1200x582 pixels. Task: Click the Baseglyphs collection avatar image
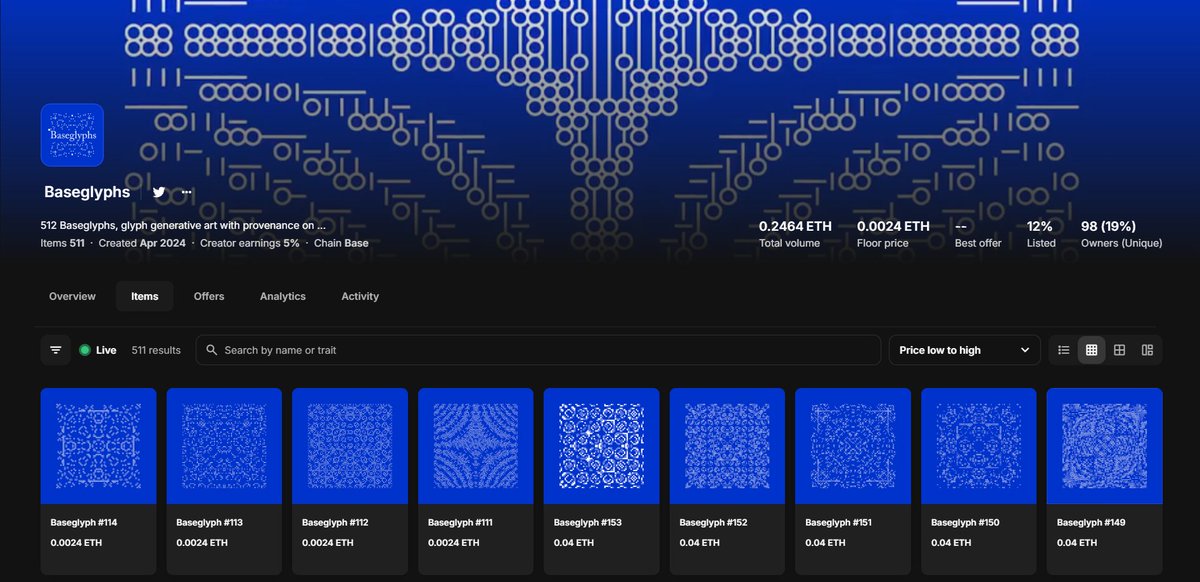point(72,135)
